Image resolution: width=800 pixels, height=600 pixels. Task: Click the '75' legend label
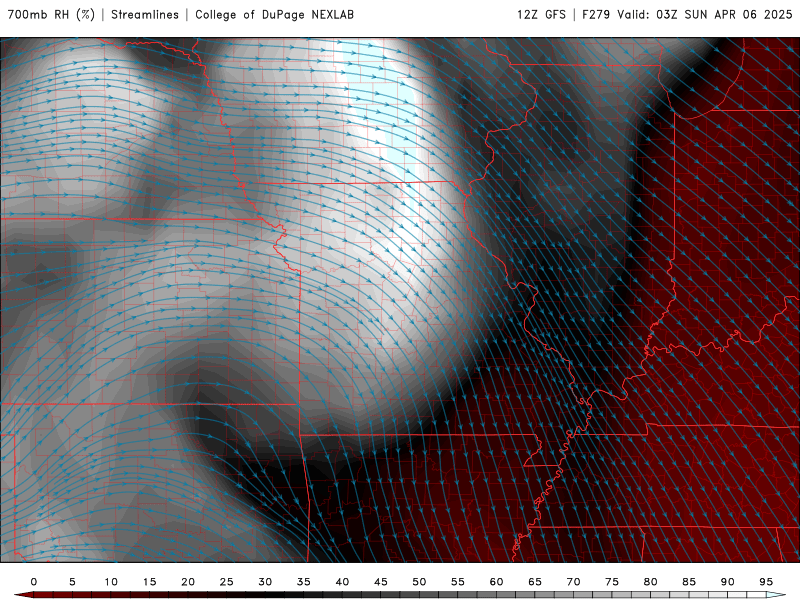tap(612, 582)
